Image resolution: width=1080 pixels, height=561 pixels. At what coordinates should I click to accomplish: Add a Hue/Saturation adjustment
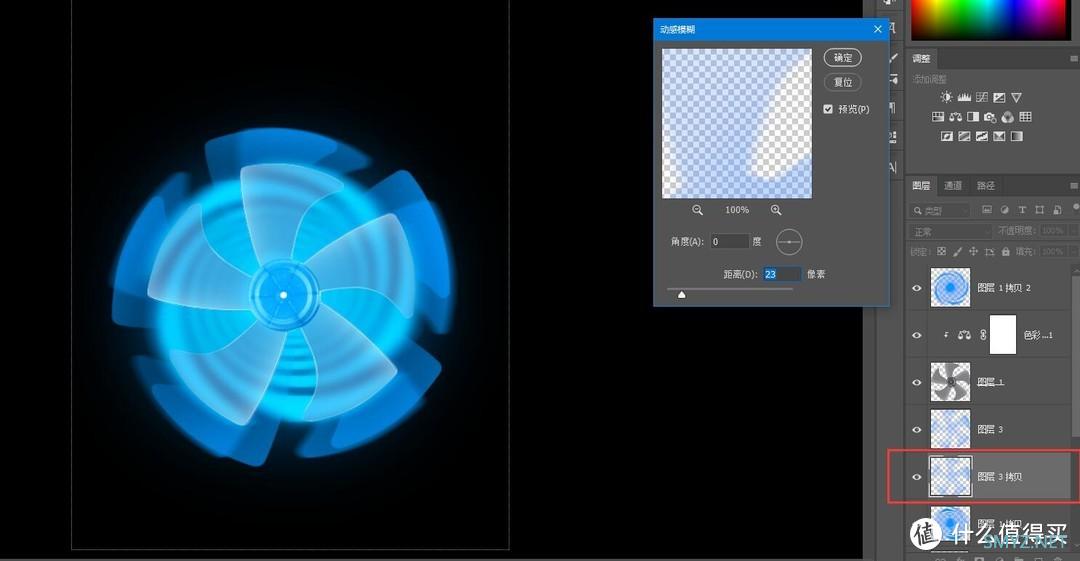point(938,116)
